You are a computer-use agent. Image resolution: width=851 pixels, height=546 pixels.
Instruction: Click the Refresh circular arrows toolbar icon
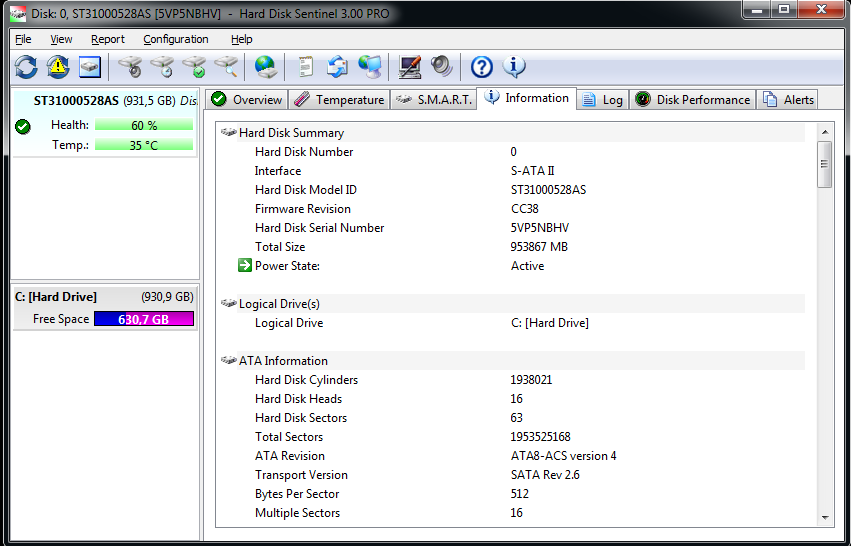pos(26,67)
